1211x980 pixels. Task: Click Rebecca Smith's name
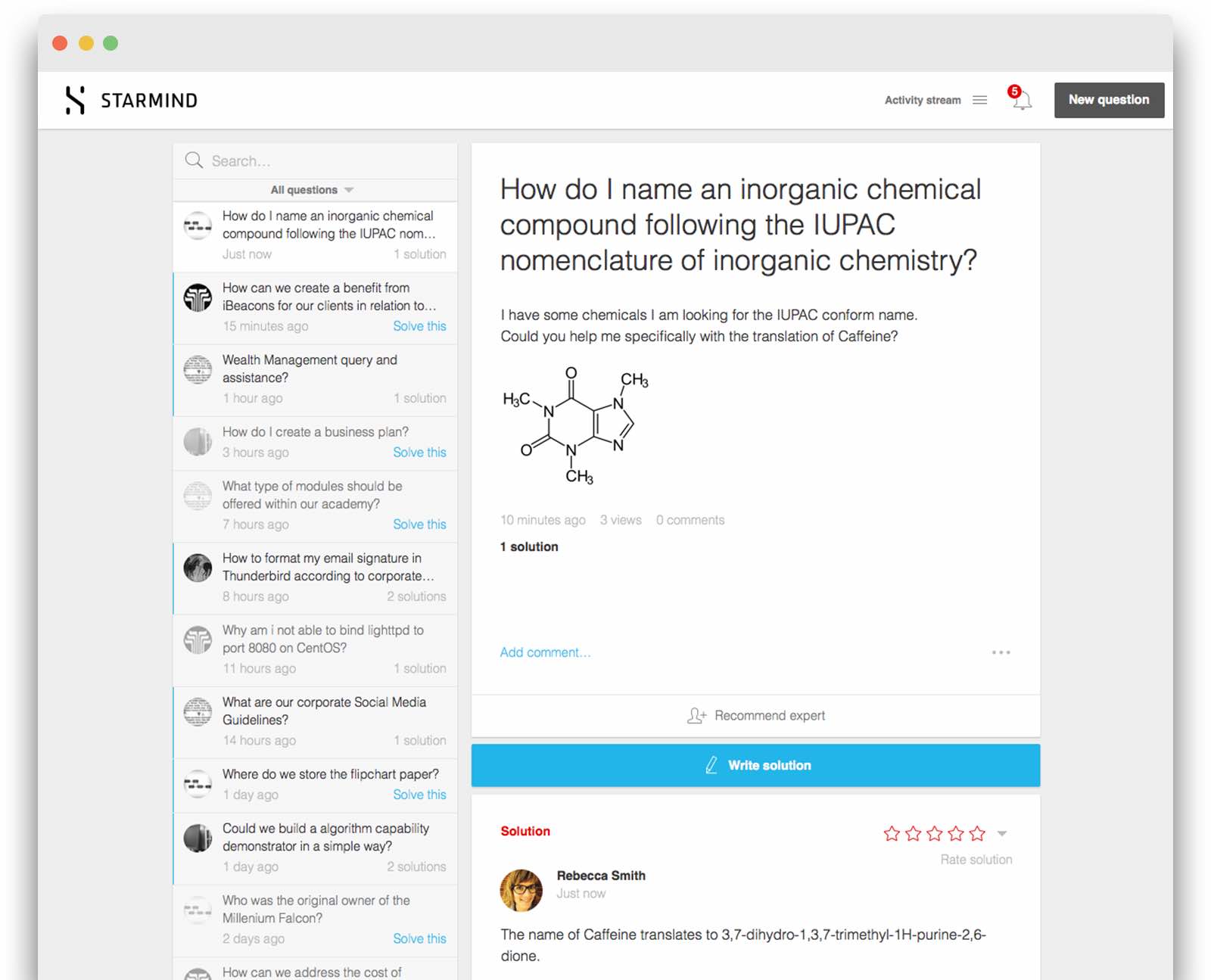(x=601, y=876)
